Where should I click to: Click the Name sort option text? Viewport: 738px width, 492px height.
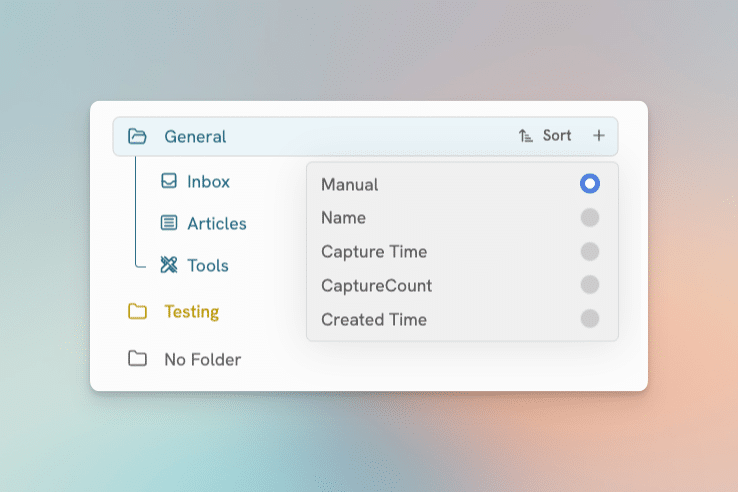343,218
